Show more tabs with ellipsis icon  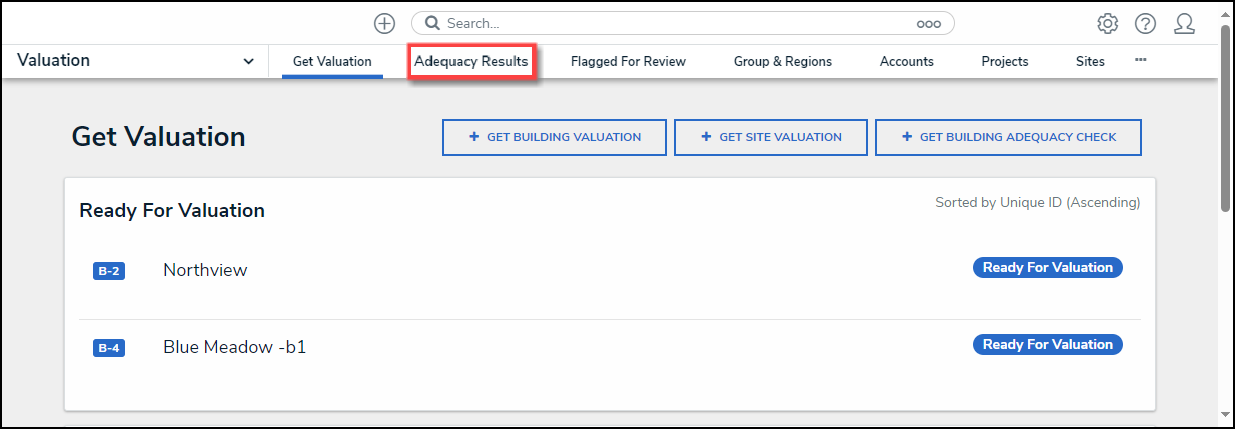click(x=1140, y=60)
